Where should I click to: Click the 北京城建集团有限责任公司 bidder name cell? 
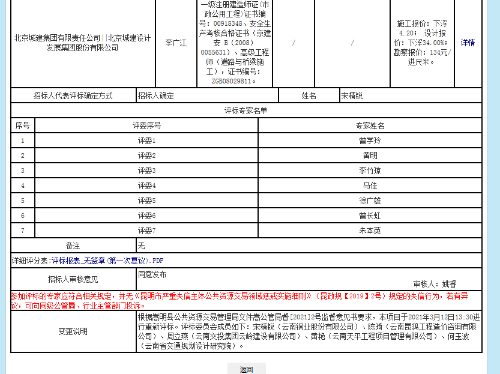(83, 43)
